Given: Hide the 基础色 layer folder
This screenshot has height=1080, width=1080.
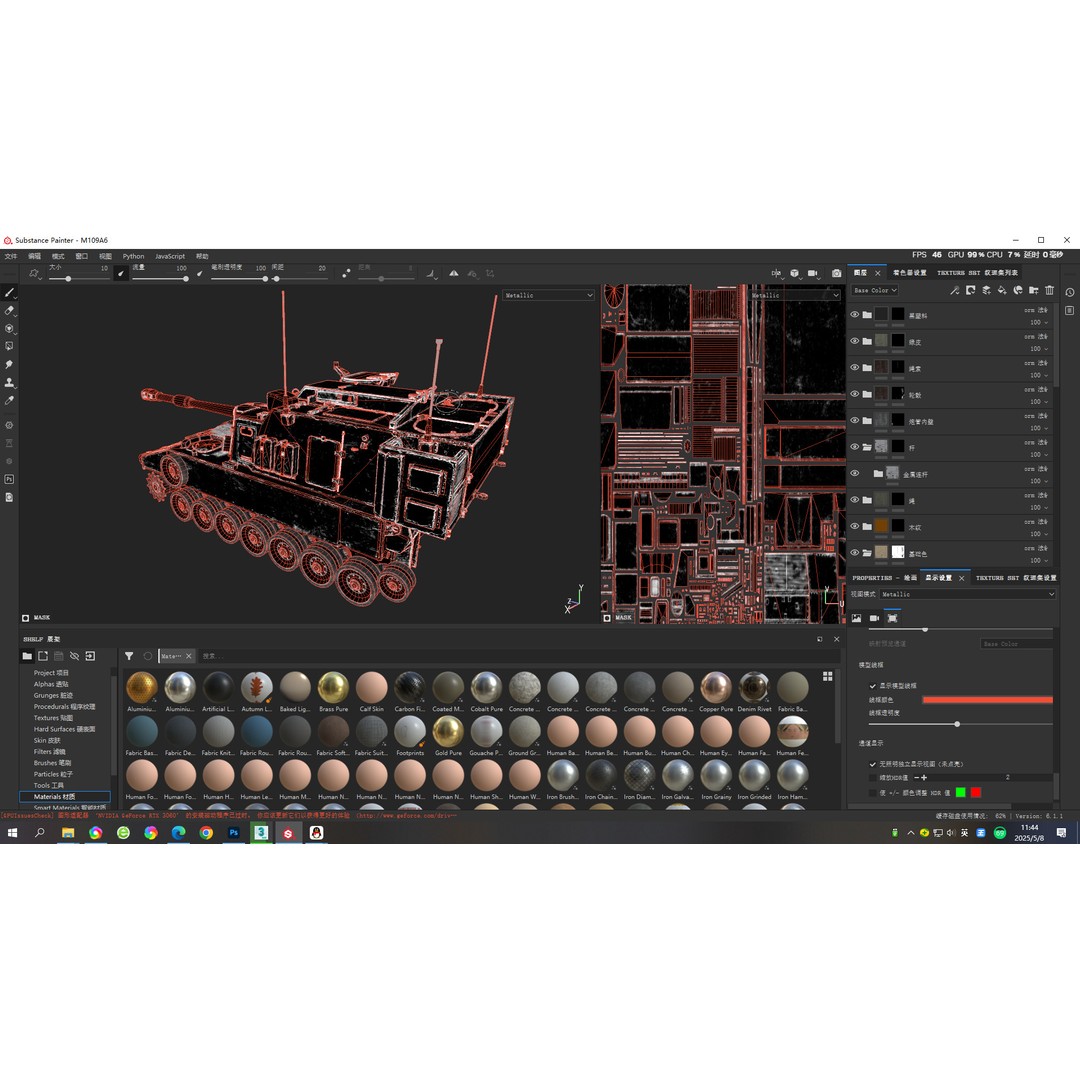Looking at the screenshot, I should click(x=855, y=552).
